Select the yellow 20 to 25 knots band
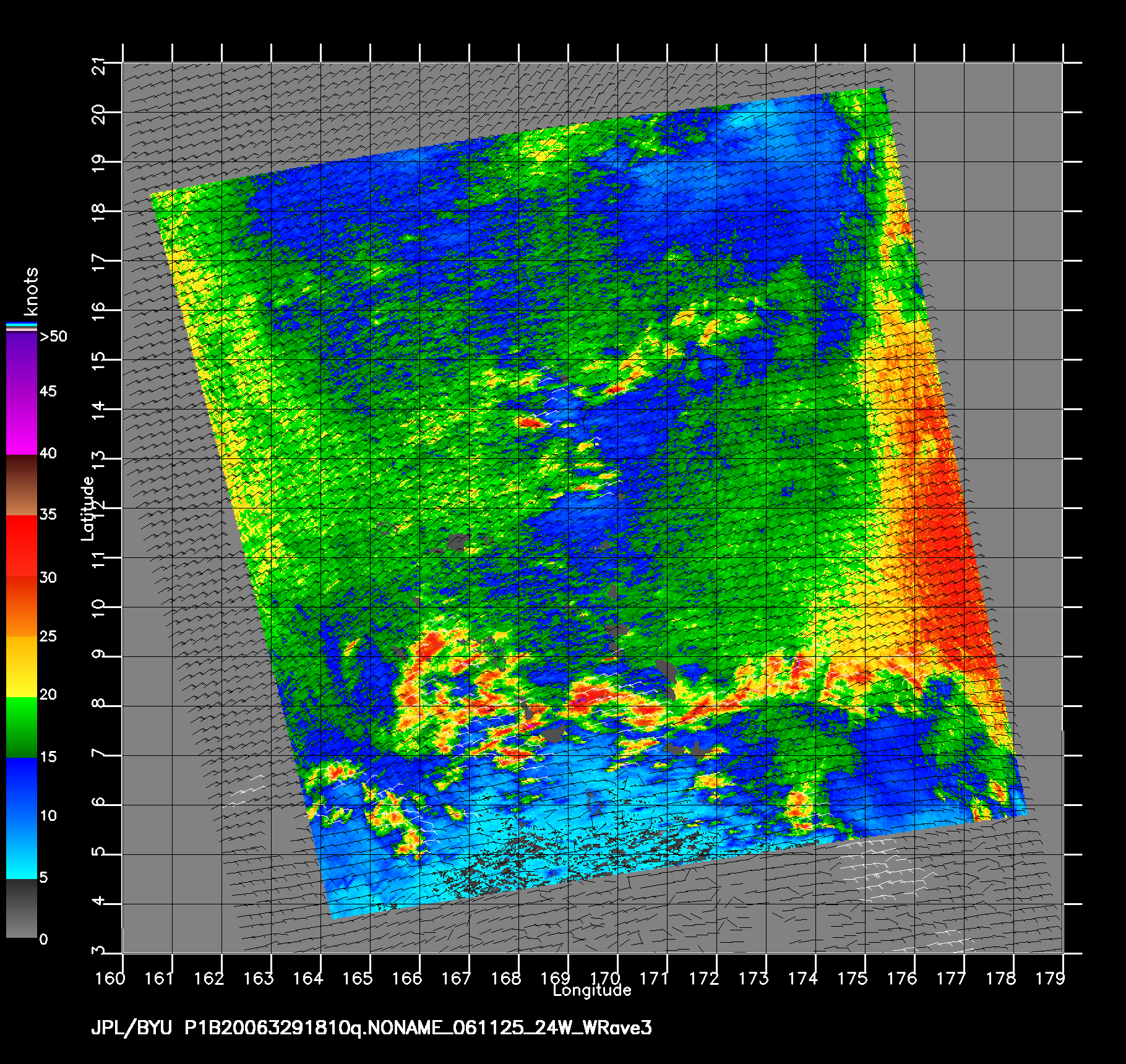The image size is (1126, 1064). (22, 667)
